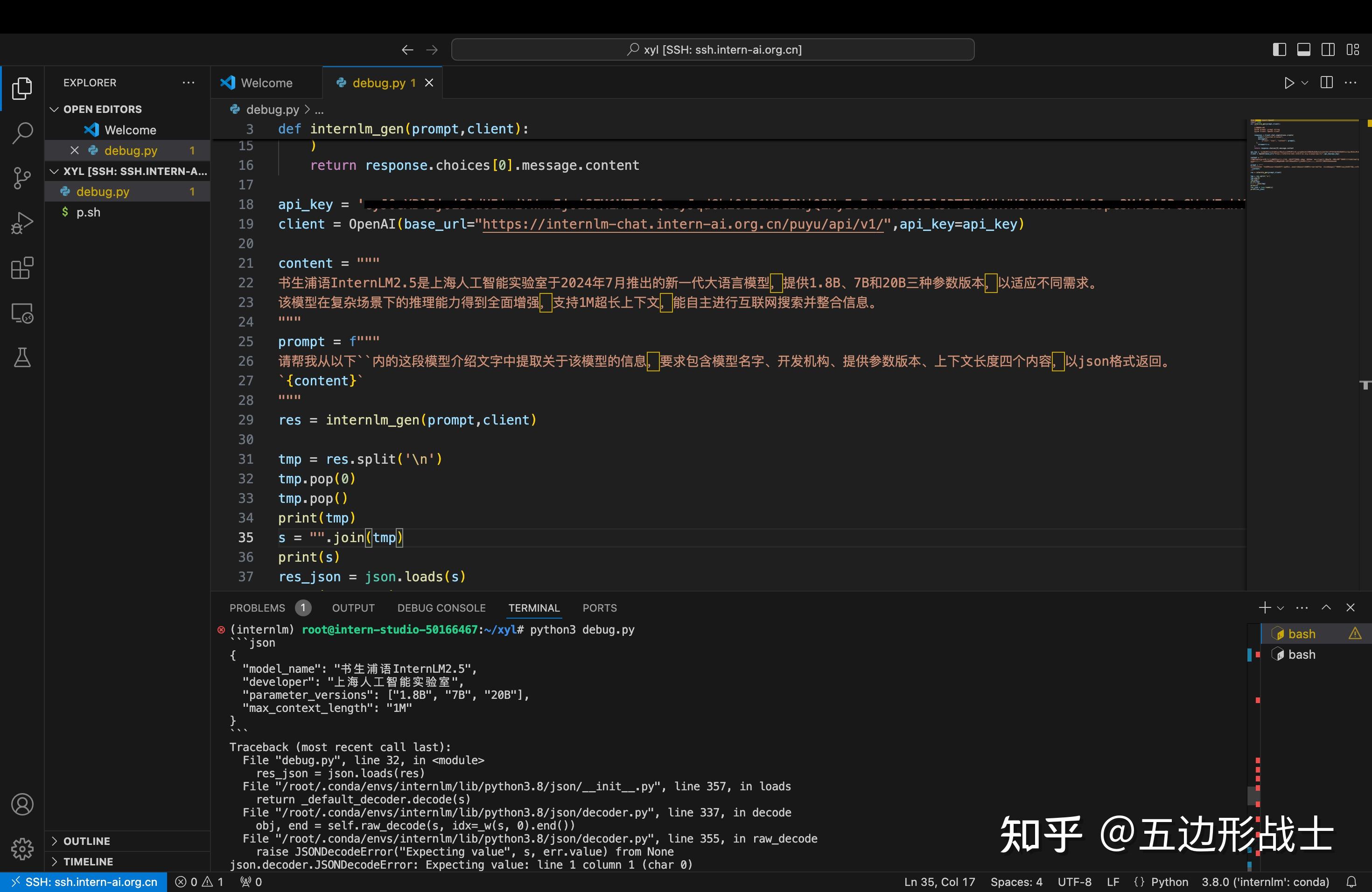This screenshot has width=1372, height=892.
Task: Open the Search view icon
Action: [22, 133]
